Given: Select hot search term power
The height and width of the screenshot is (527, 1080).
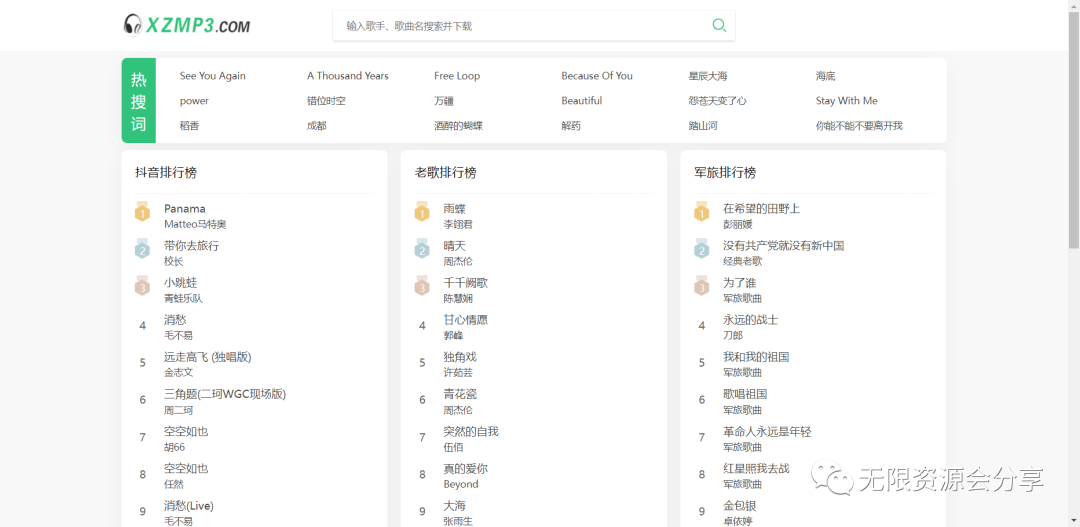Looking at the screenshot, I should 194,101.
